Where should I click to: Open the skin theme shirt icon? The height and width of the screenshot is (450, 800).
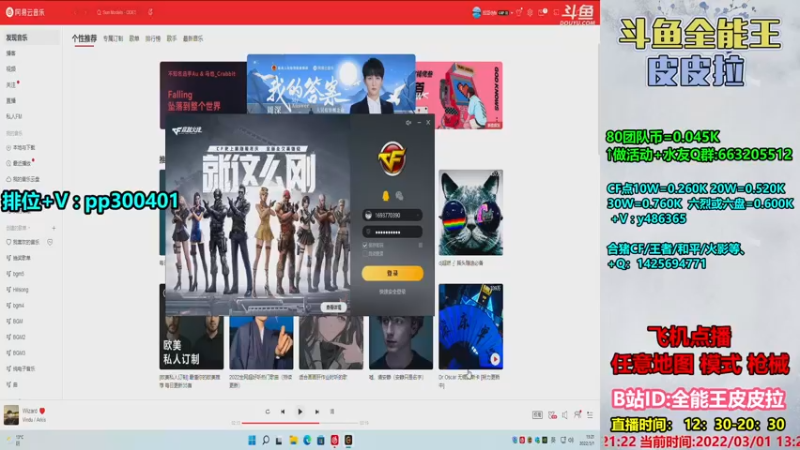(x=519, y=12)
